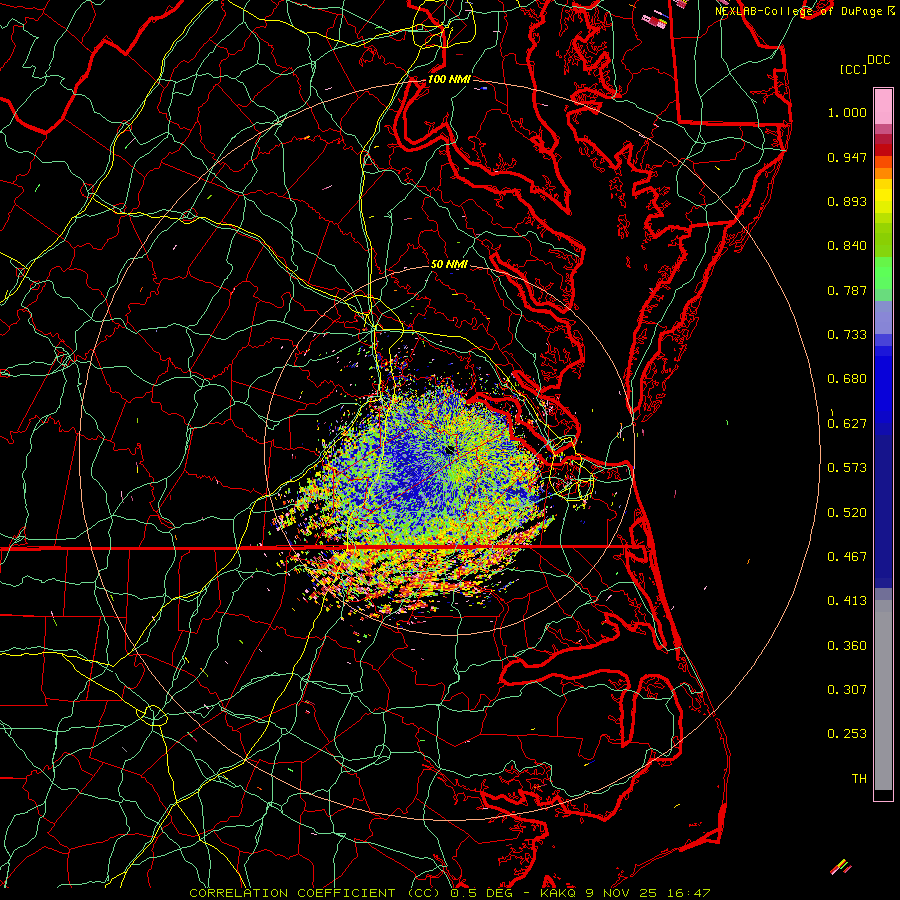
Task: Select the 0.573 scale value
Action: click(847, 468)
